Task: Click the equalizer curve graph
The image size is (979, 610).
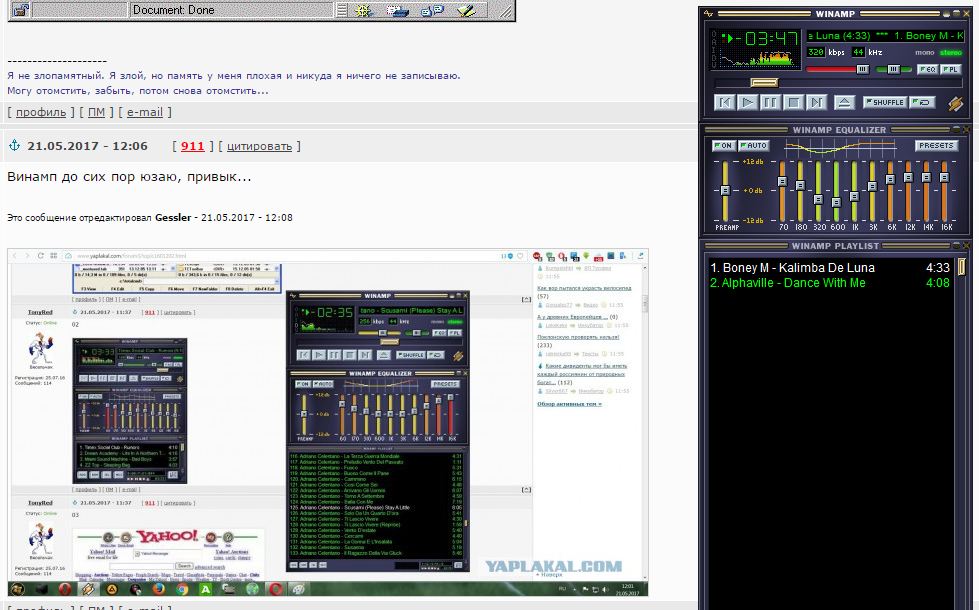Action: click(839, 147)
